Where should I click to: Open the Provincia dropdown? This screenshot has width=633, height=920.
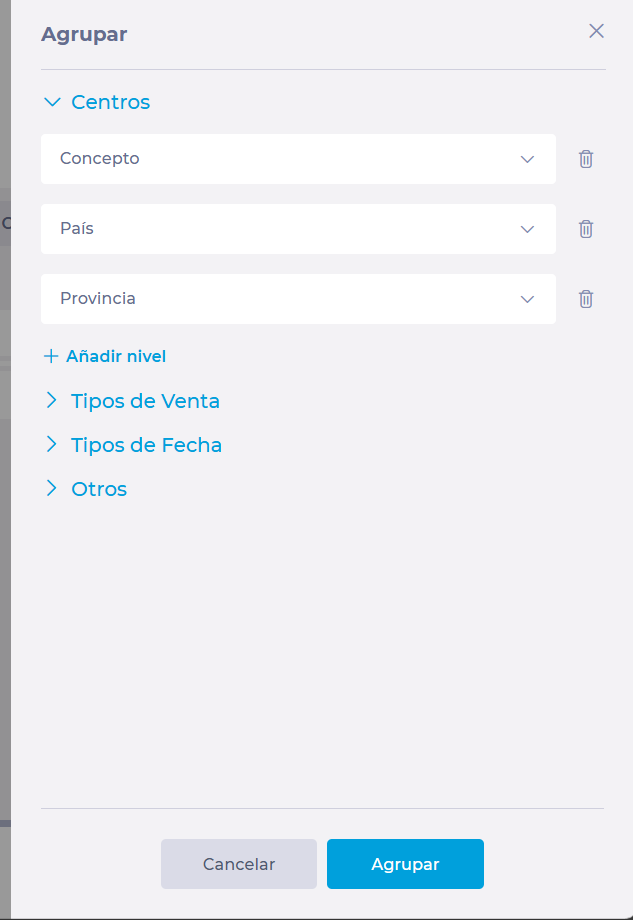[298, 299]
